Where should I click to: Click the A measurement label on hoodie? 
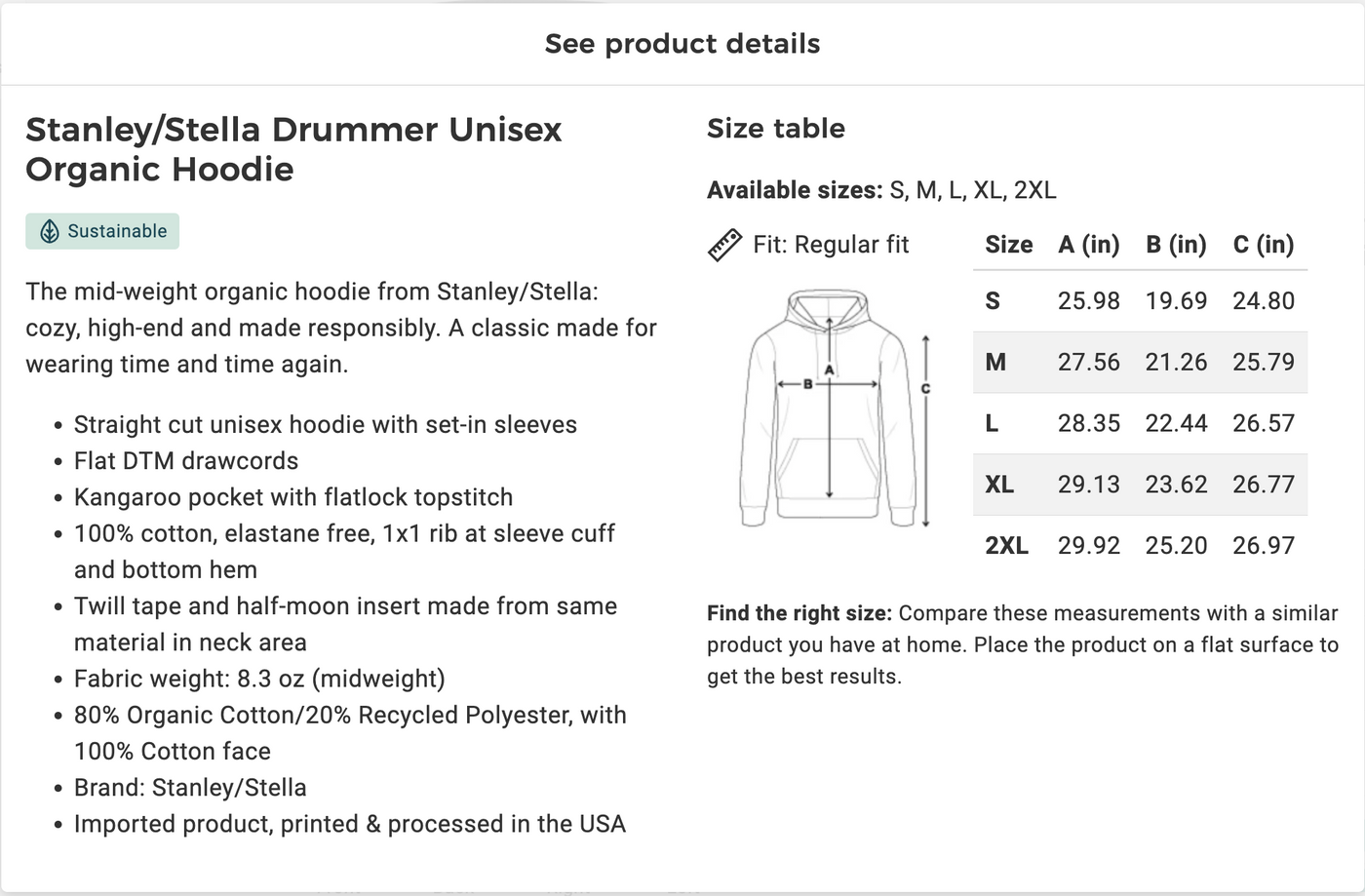[829, 370]
